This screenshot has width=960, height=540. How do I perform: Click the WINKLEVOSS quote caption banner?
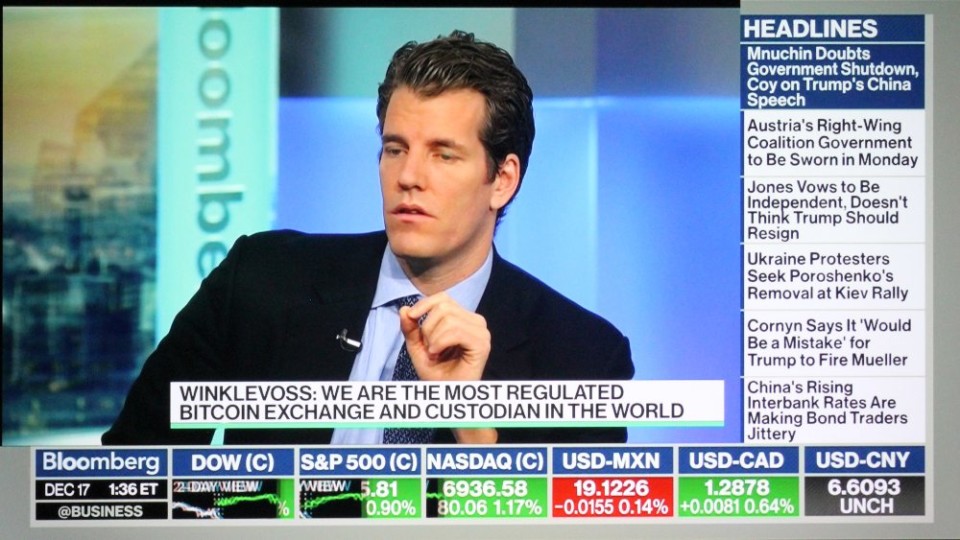click(x=447, y=403)
